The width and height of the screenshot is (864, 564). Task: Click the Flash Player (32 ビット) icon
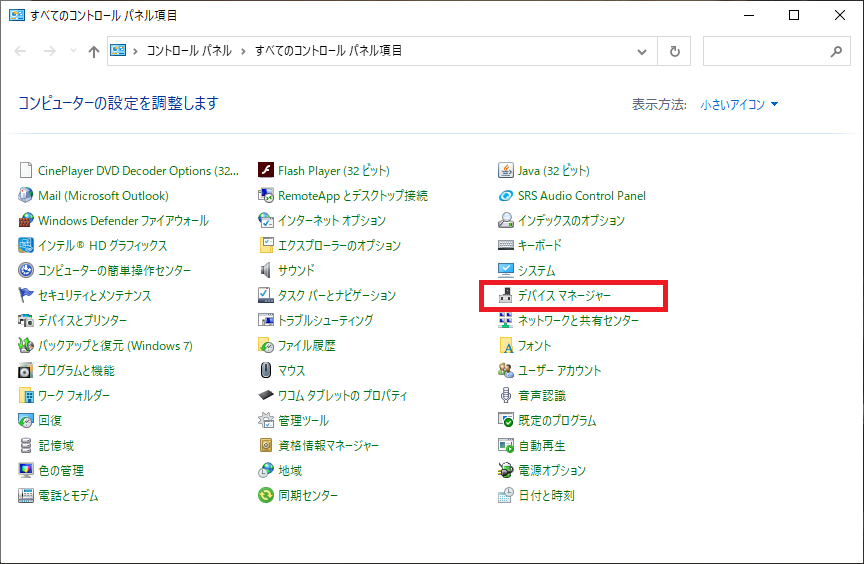tap(266, 171)
